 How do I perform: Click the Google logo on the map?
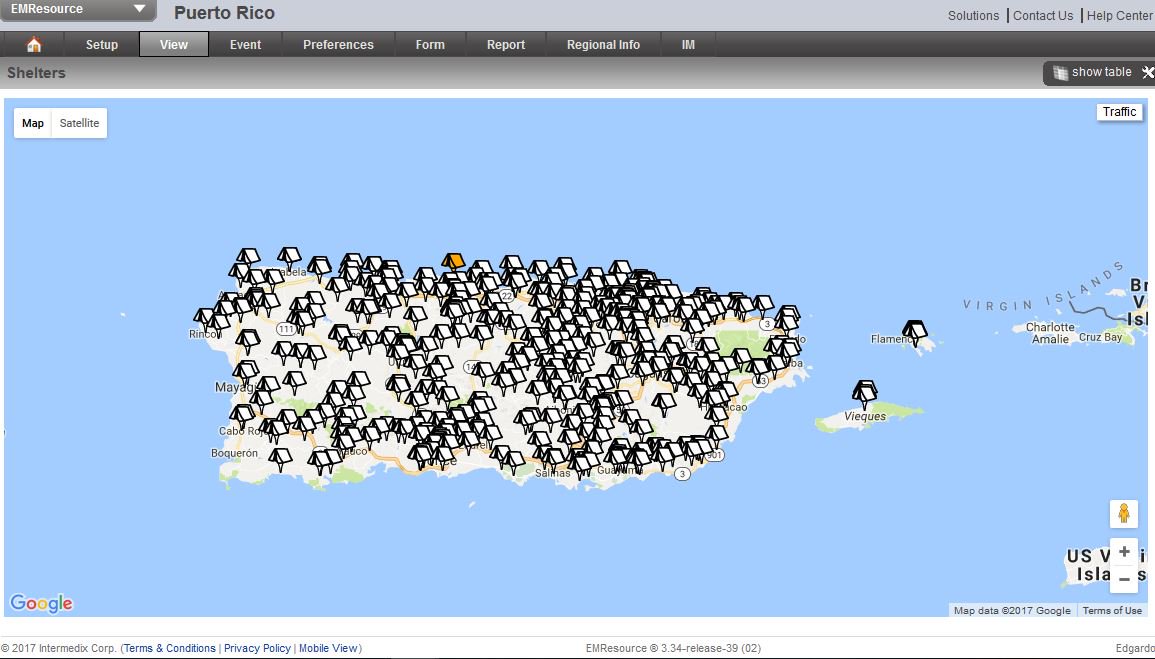41,603
